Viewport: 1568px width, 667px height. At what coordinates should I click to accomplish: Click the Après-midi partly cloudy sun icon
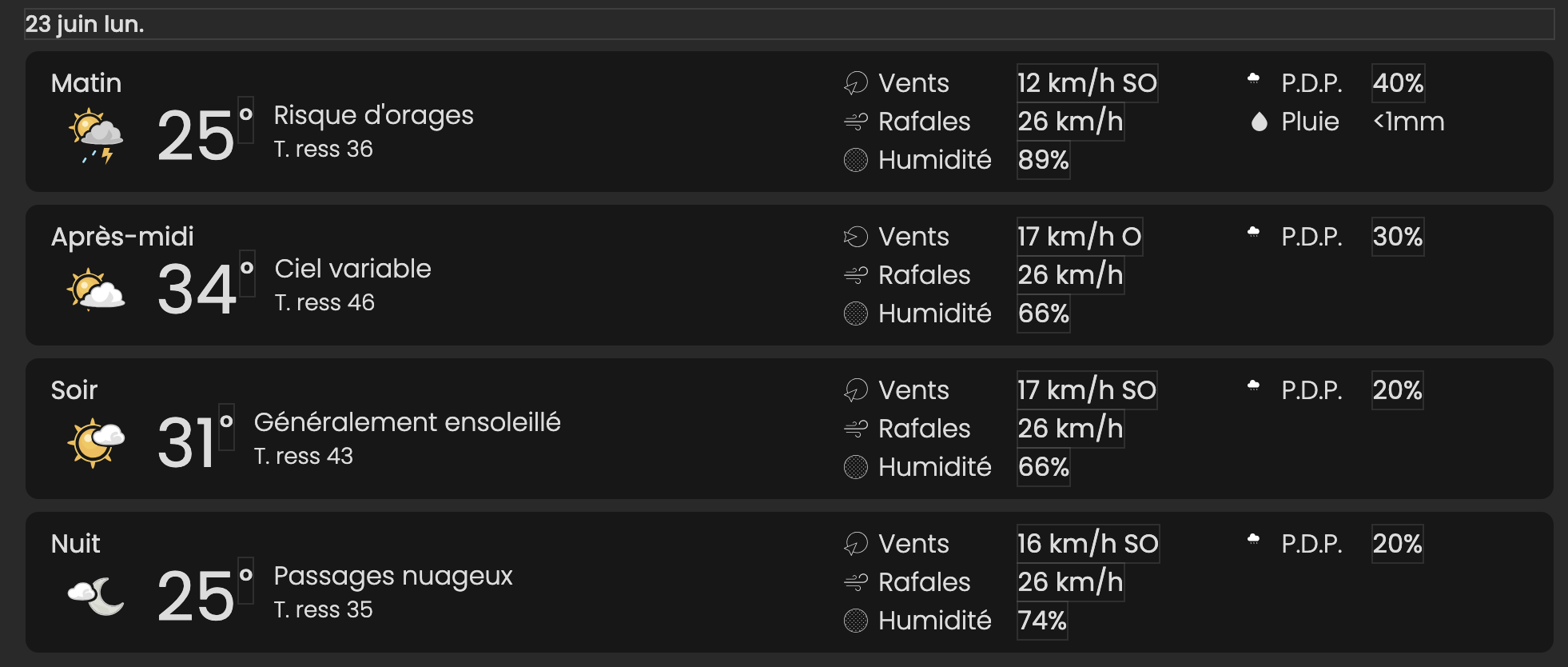pyautogui.click(x=96, y=290)
